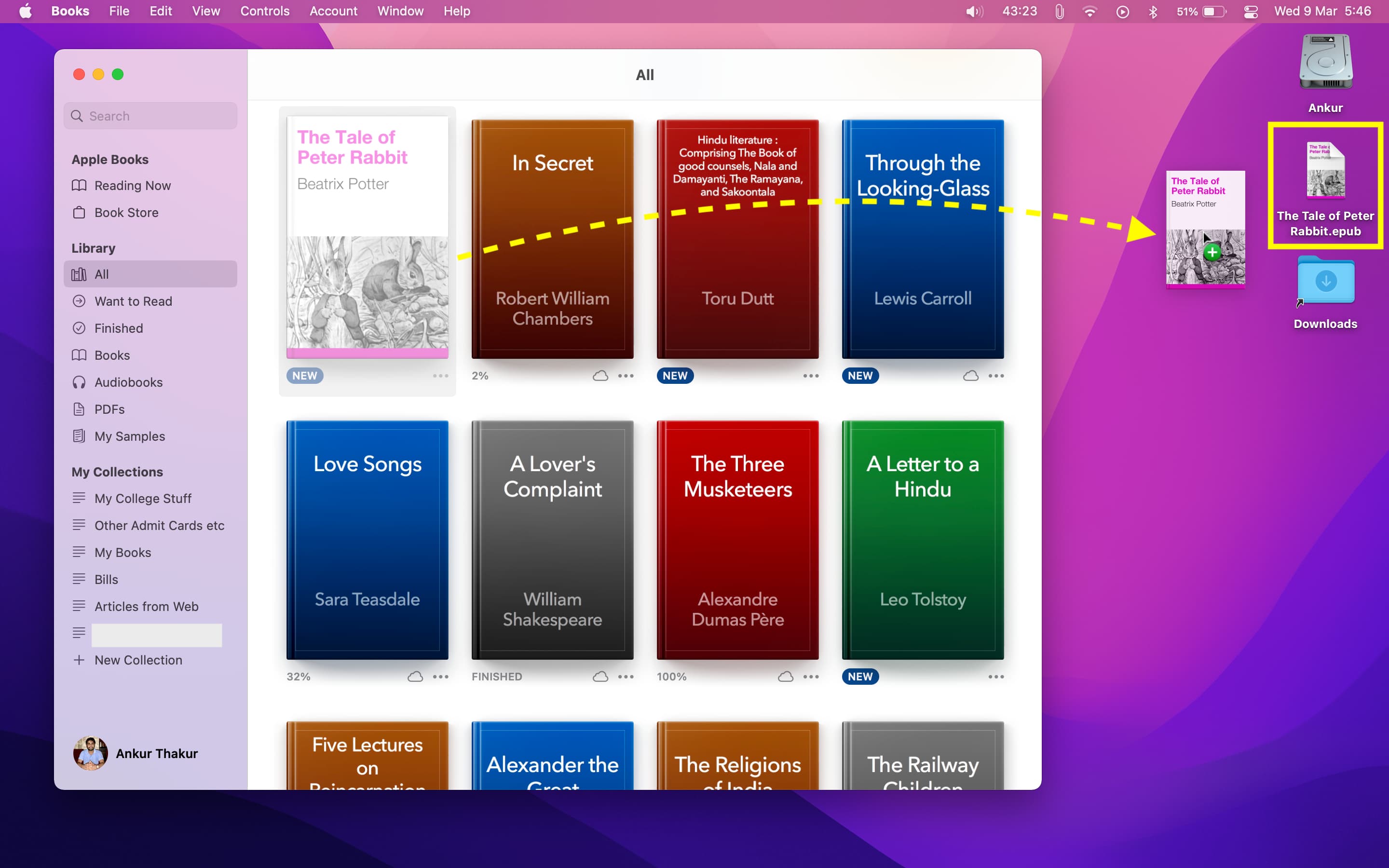Image resolution: width=1389 pixels, height=868 pixels.
Task: Open The Three Musketeers book cover
Action: click(737, 540)
